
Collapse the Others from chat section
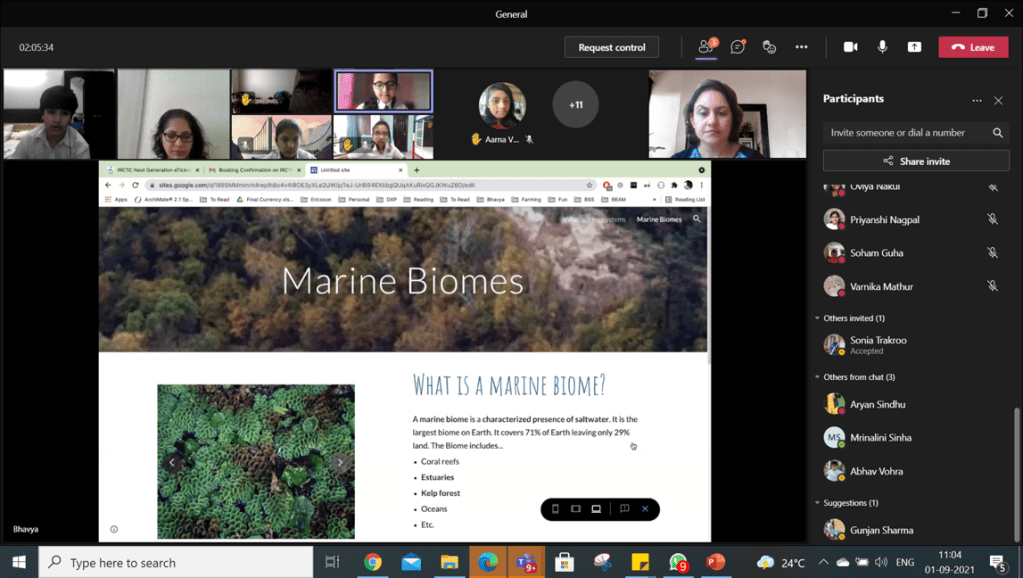click(x=817, y=377)
